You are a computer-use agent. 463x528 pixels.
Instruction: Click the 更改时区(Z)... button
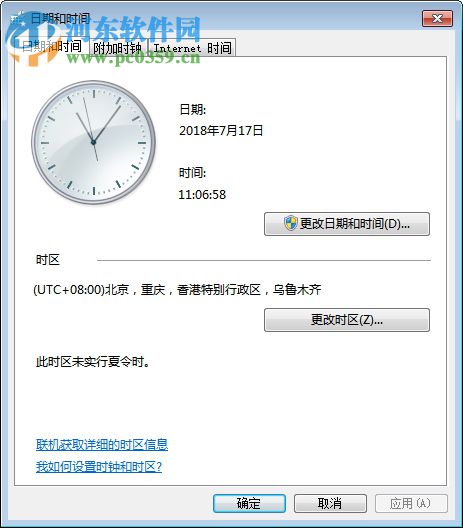click(347, 320)
